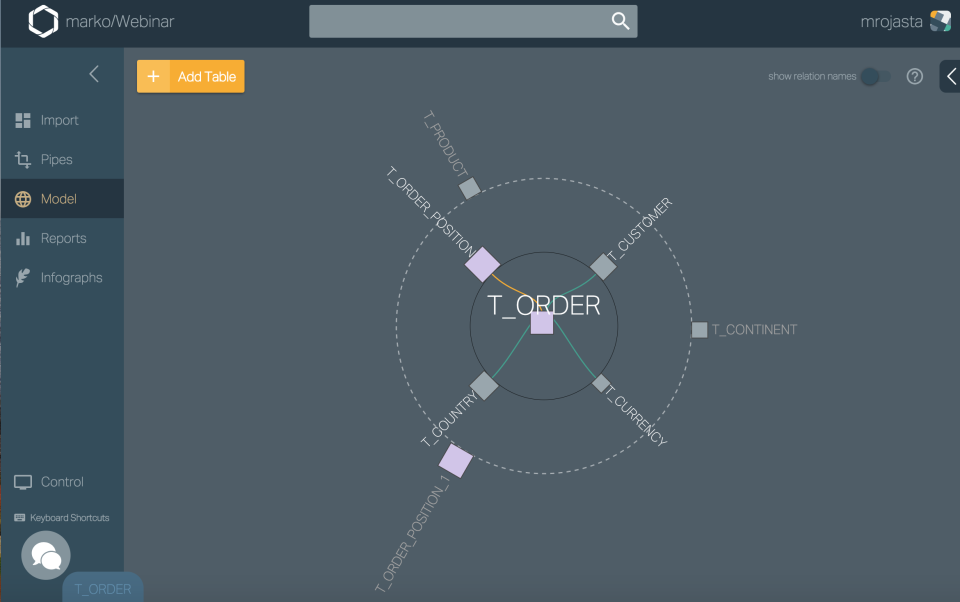Image resolution: width=960 pixels, height=602 pixels.
Task: Expand the right side panel chevron
Action: point(951,76)
